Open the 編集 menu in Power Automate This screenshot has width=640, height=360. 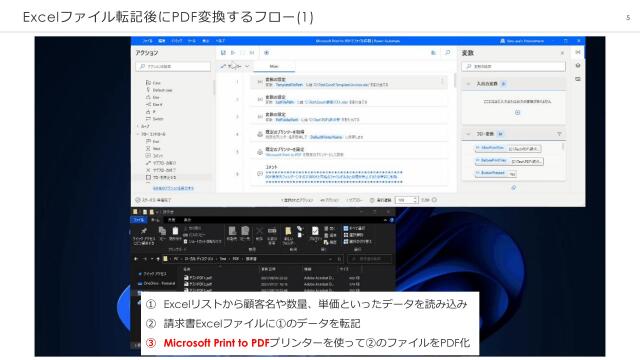pyautogui.click(x=162, y=41)
